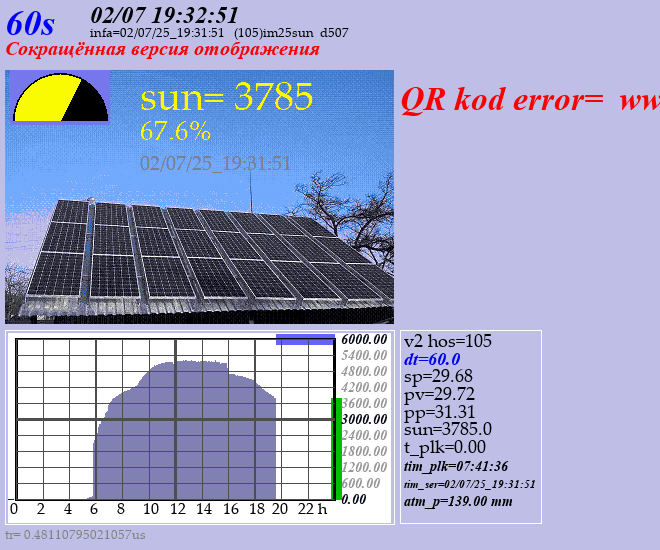Viewport: 660px width, 550px height.
Task: Click the 'v2 hos=105' info line
Action: pyautogui.click(x=448, y=341)
